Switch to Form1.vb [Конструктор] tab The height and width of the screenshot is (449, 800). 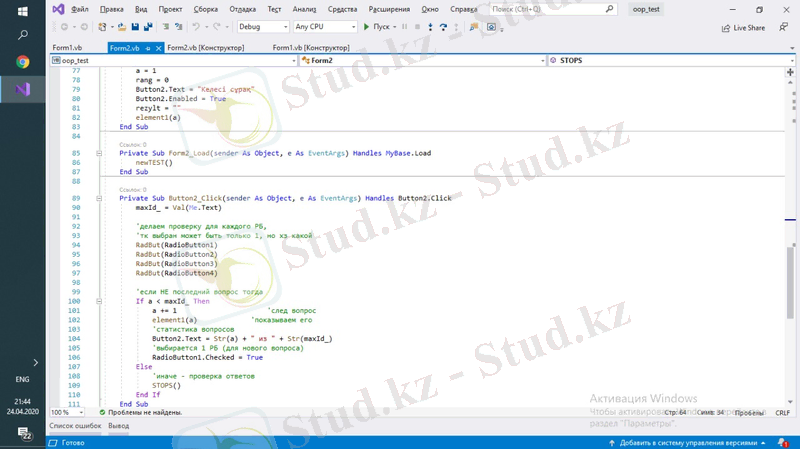(311, 47)
